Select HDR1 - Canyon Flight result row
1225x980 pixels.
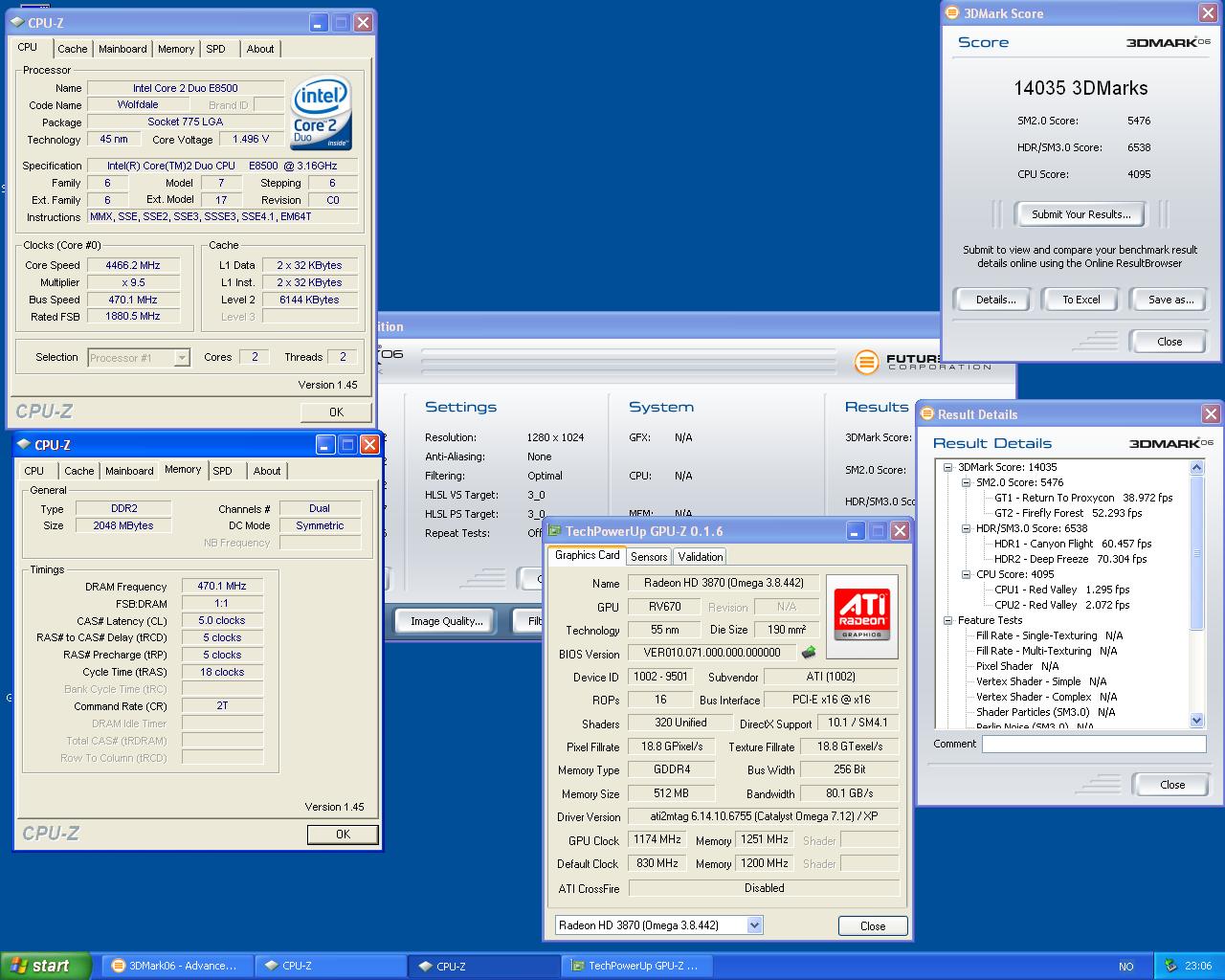1073,544
